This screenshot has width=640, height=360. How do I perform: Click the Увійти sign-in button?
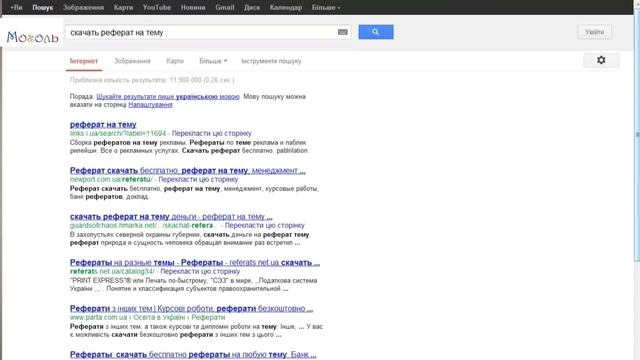click(x=594, y=32)
